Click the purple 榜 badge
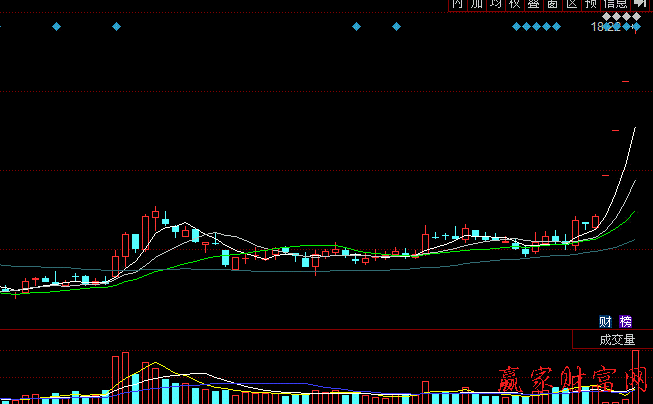The width and height of the screenshot is (653, 404). pyautogui.click(x=626, y=321)
